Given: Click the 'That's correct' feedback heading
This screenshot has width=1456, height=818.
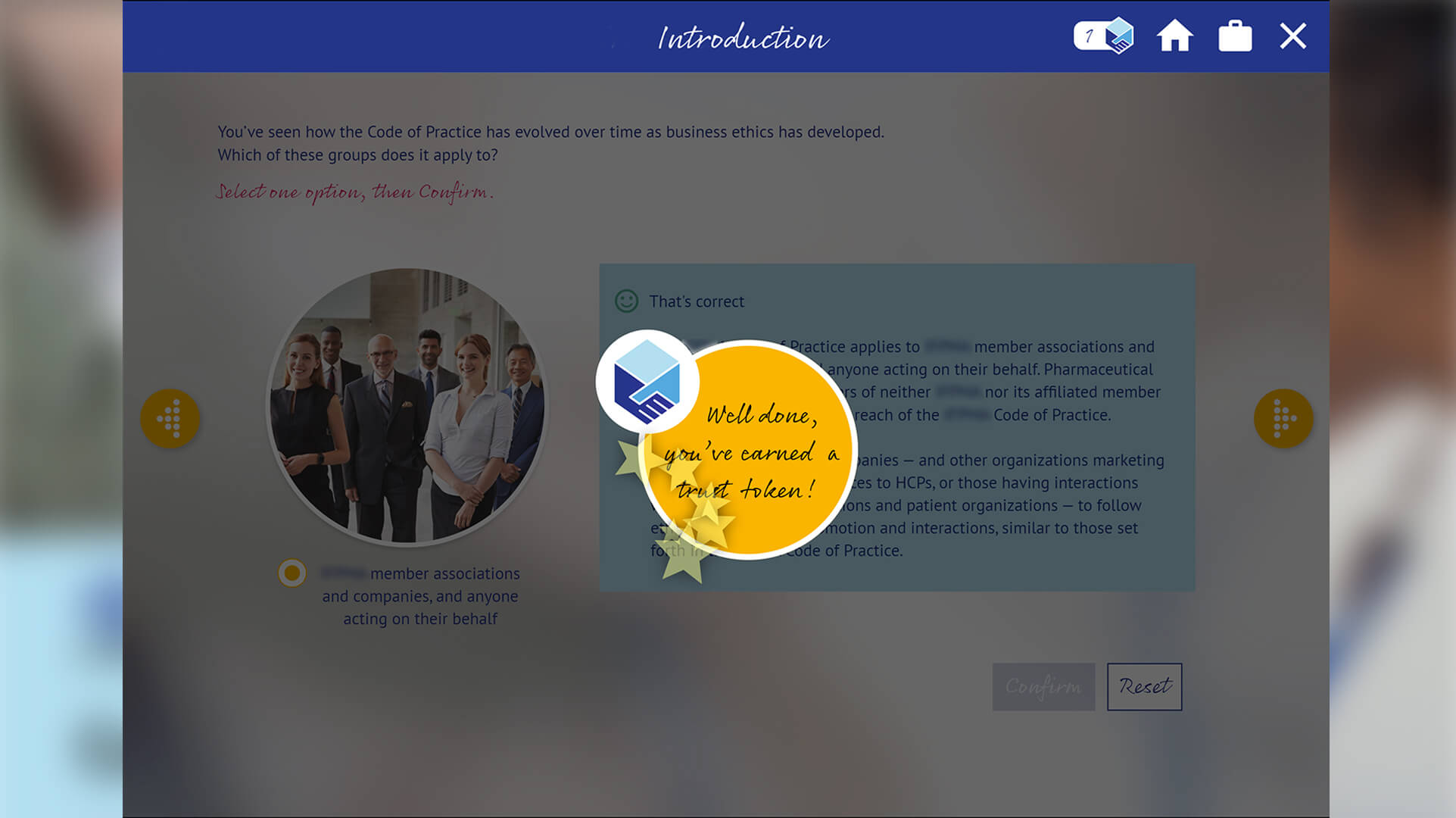Looking at the screenshot, I should [x=697, y=301].
